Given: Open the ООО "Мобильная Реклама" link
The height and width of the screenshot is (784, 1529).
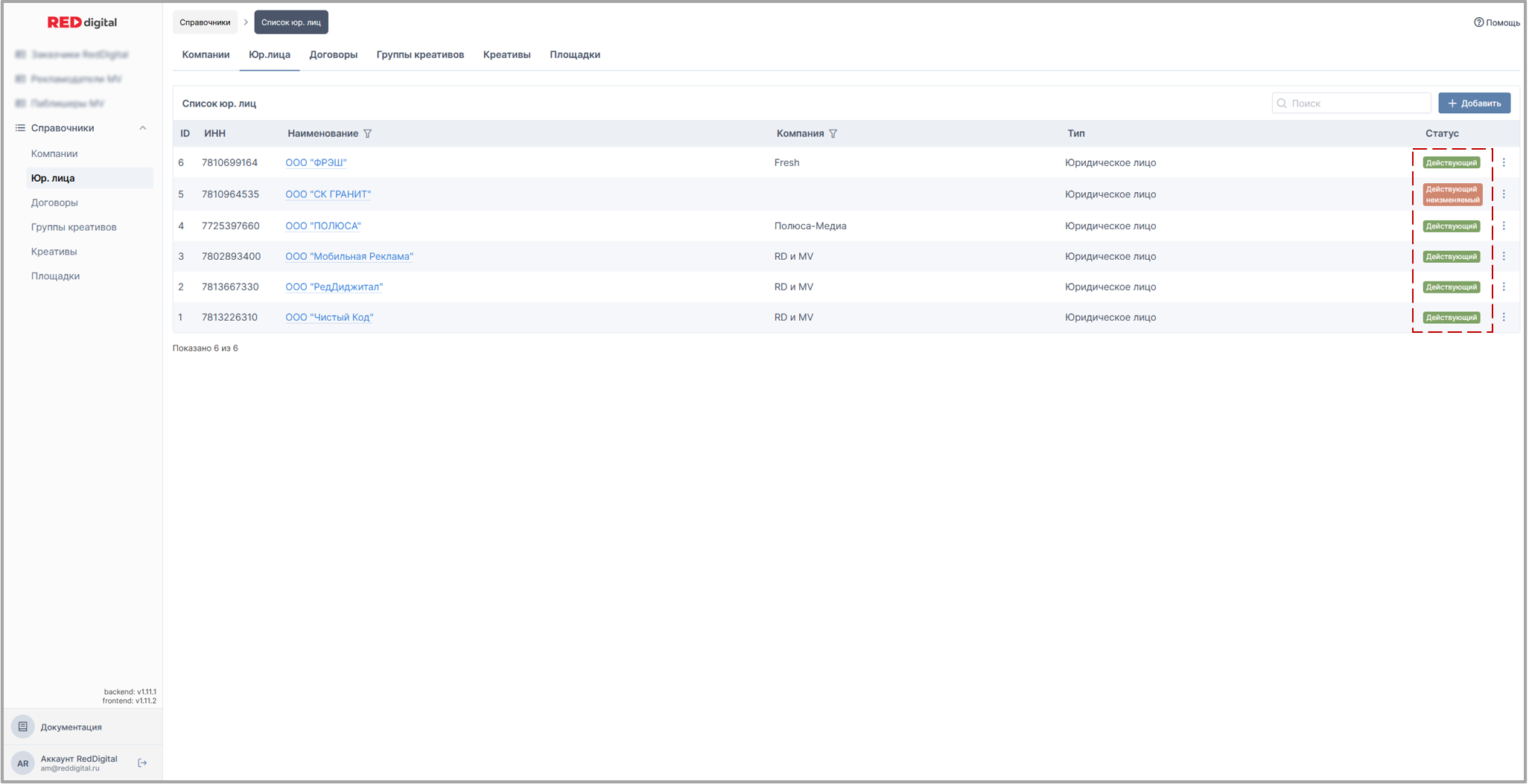Looking at the screenshot, I should (x=349, y=256).
